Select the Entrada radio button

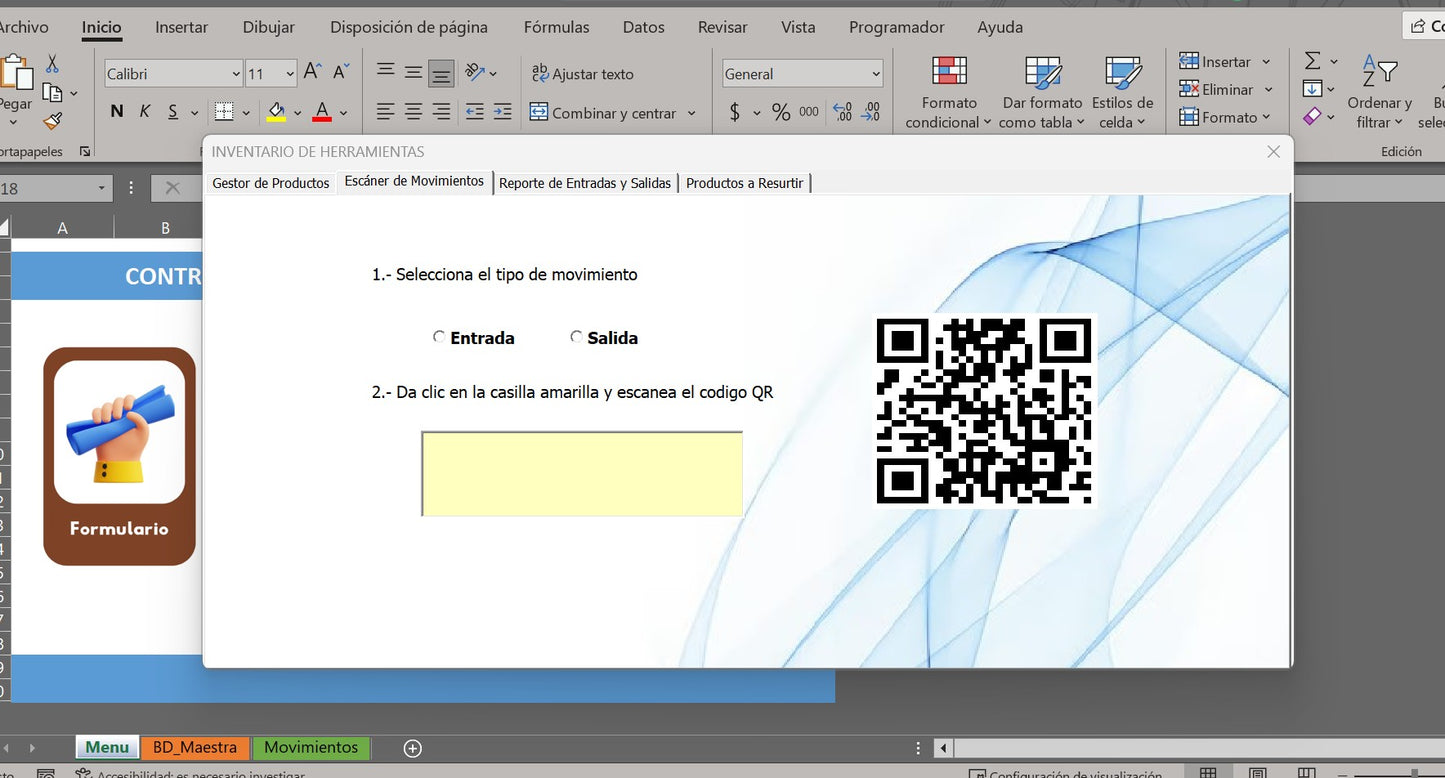439,337
